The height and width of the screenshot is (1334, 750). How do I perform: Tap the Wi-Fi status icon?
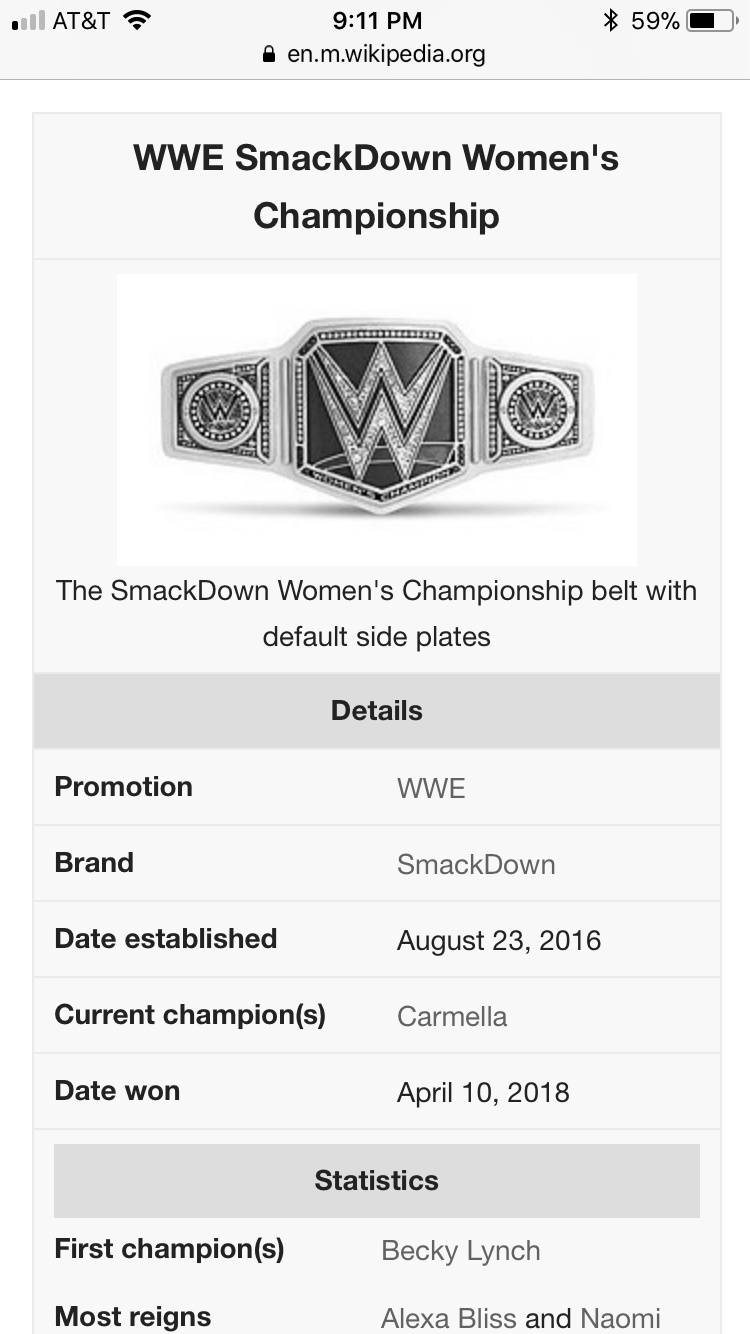click(137, 20)
